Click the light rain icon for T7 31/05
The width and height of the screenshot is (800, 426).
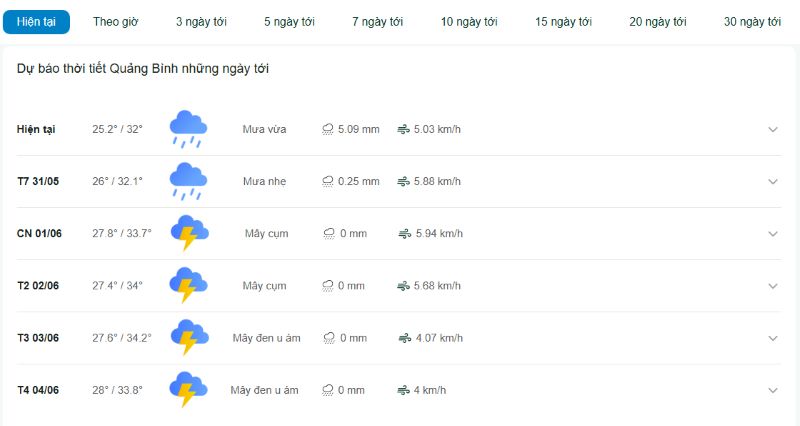(188, 181)
